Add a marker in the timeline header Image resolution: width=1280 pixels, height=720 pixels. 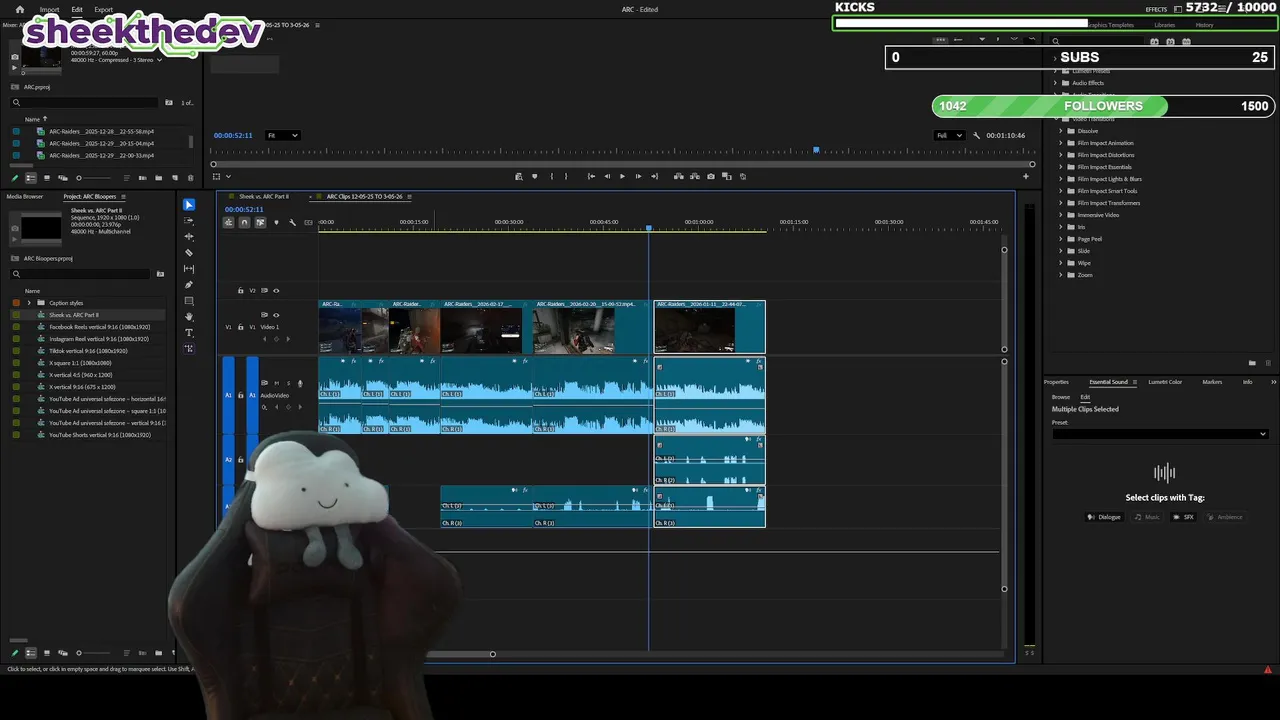(276, 222)
